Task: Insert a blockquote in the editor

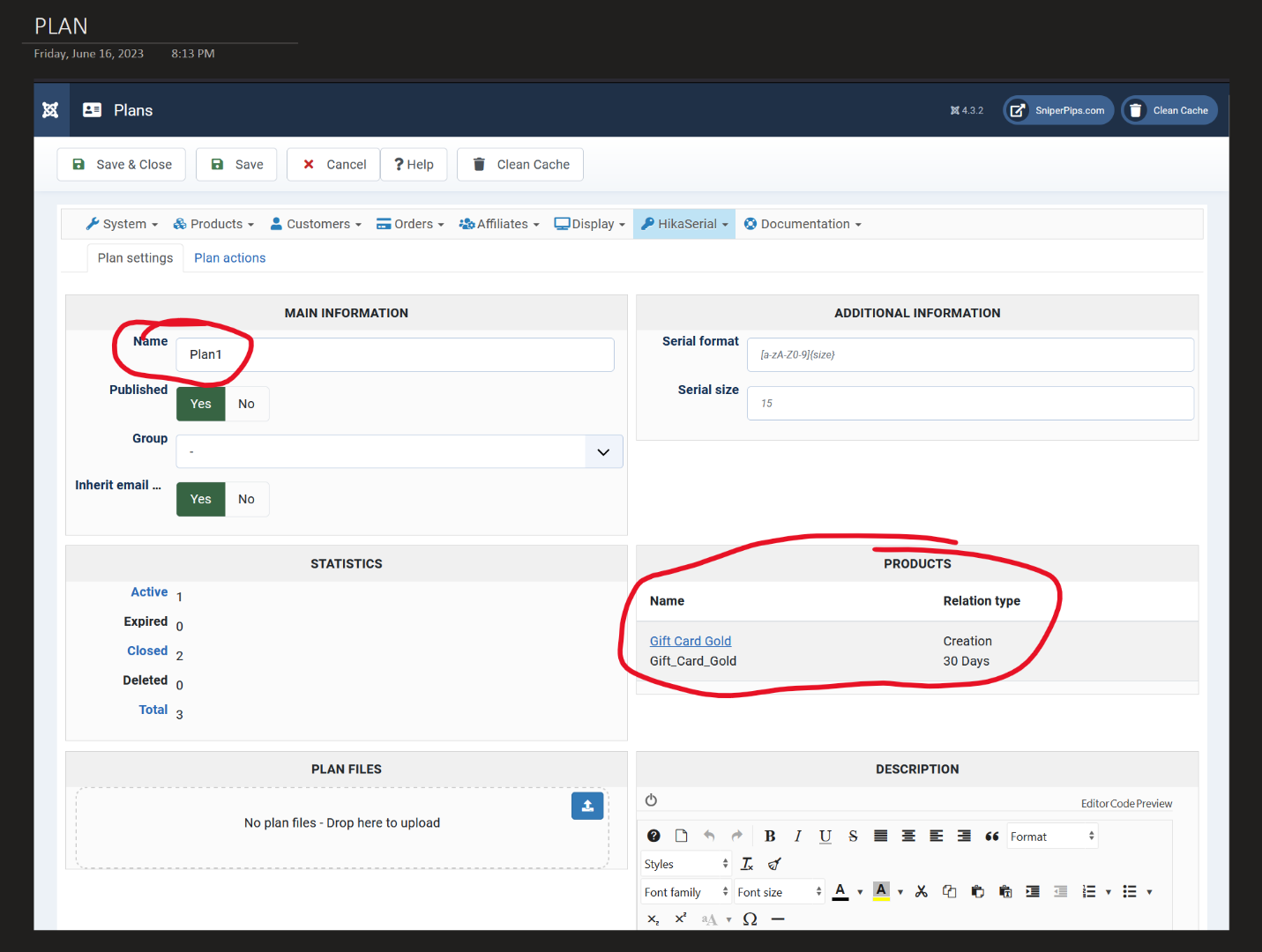Action: [991, 837]
